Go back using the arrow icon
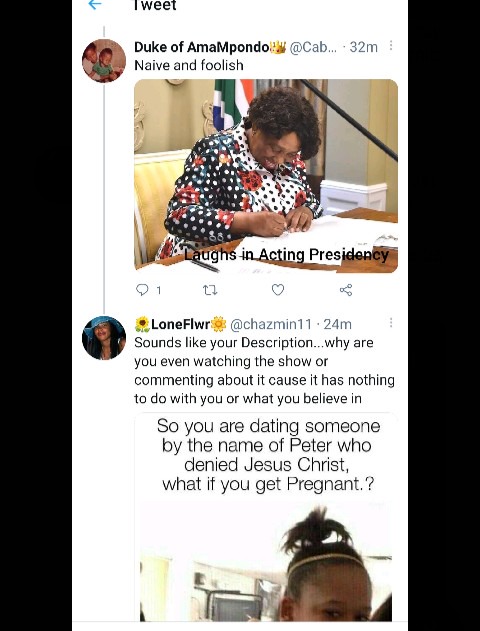480x631 pixels. [95, 4]
